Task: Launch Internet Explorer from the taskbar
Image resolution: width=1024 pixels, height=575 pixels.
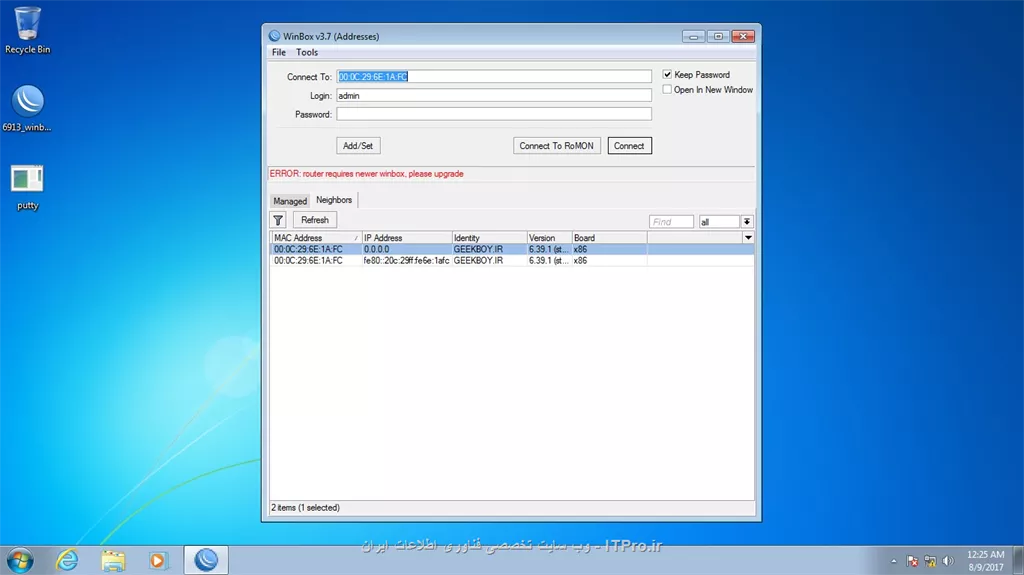Action: (x=67, y=561)
